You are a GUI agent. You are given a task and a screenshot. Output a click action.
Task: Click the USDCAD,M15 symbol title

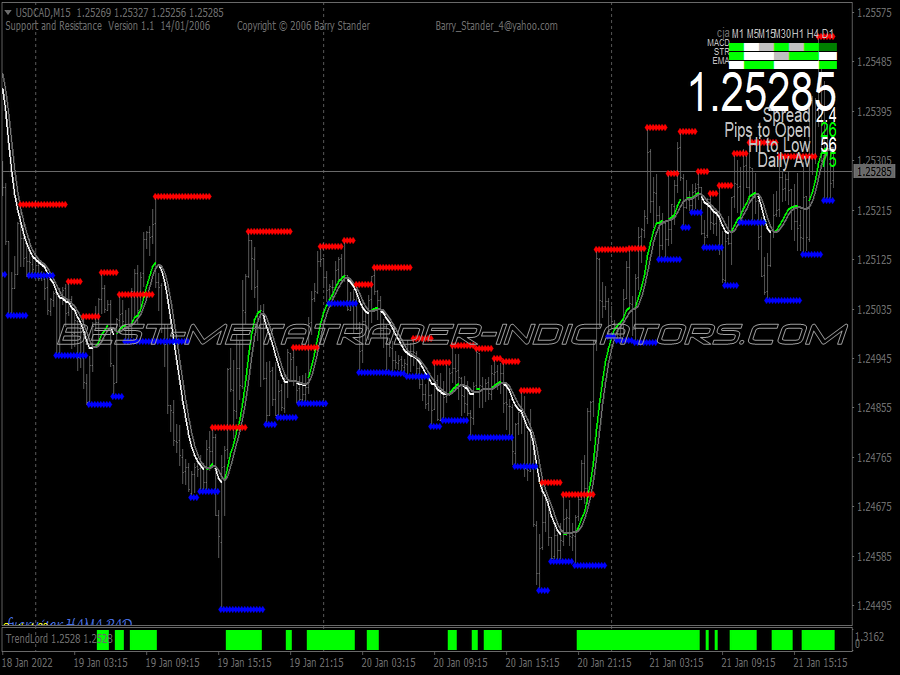point(43,13)
